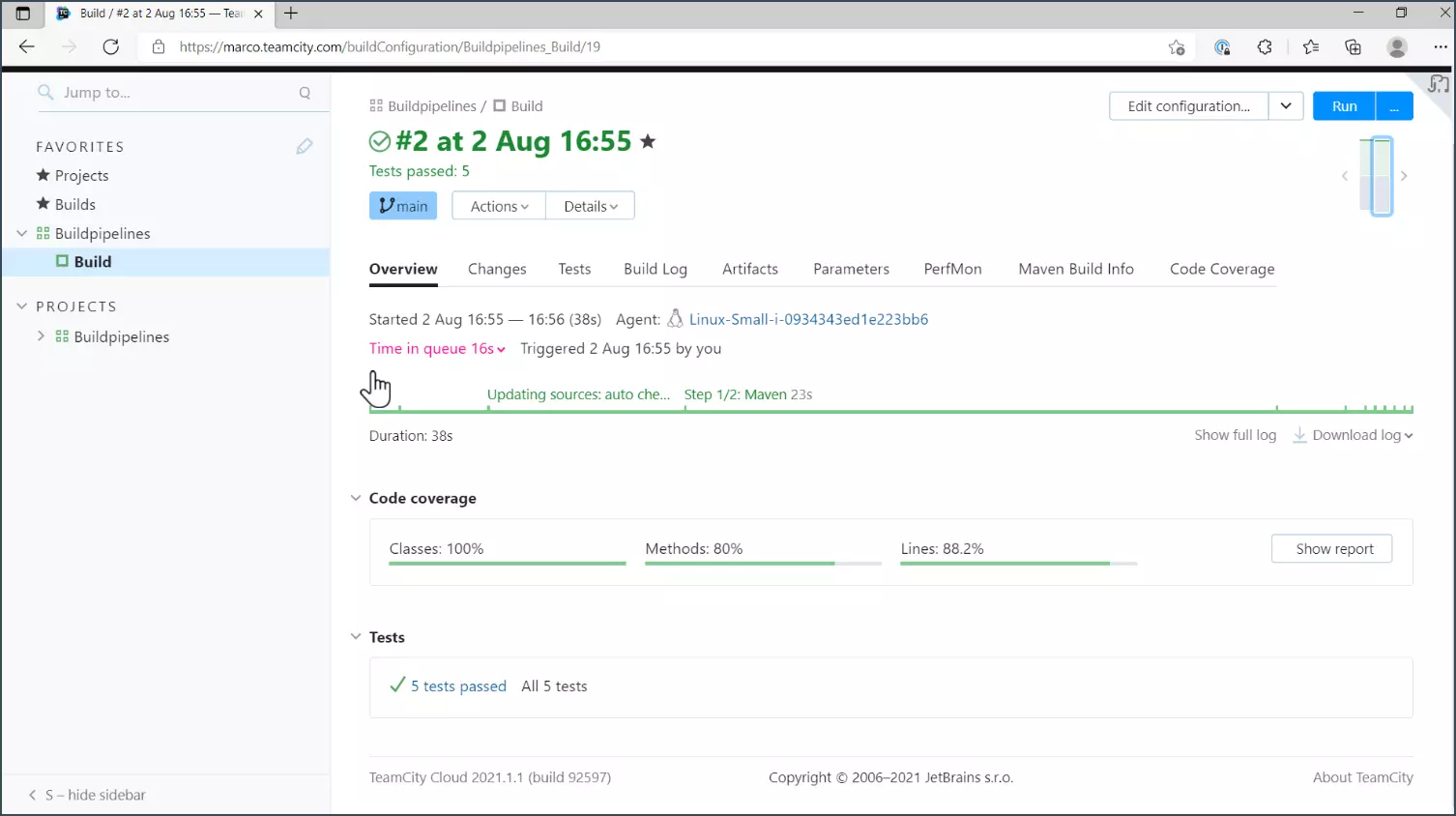The height and width of the screenshot is (816, 1456).
Task: Click the Step 1/2: Maven timeline stage
Action: pos(747,394)
